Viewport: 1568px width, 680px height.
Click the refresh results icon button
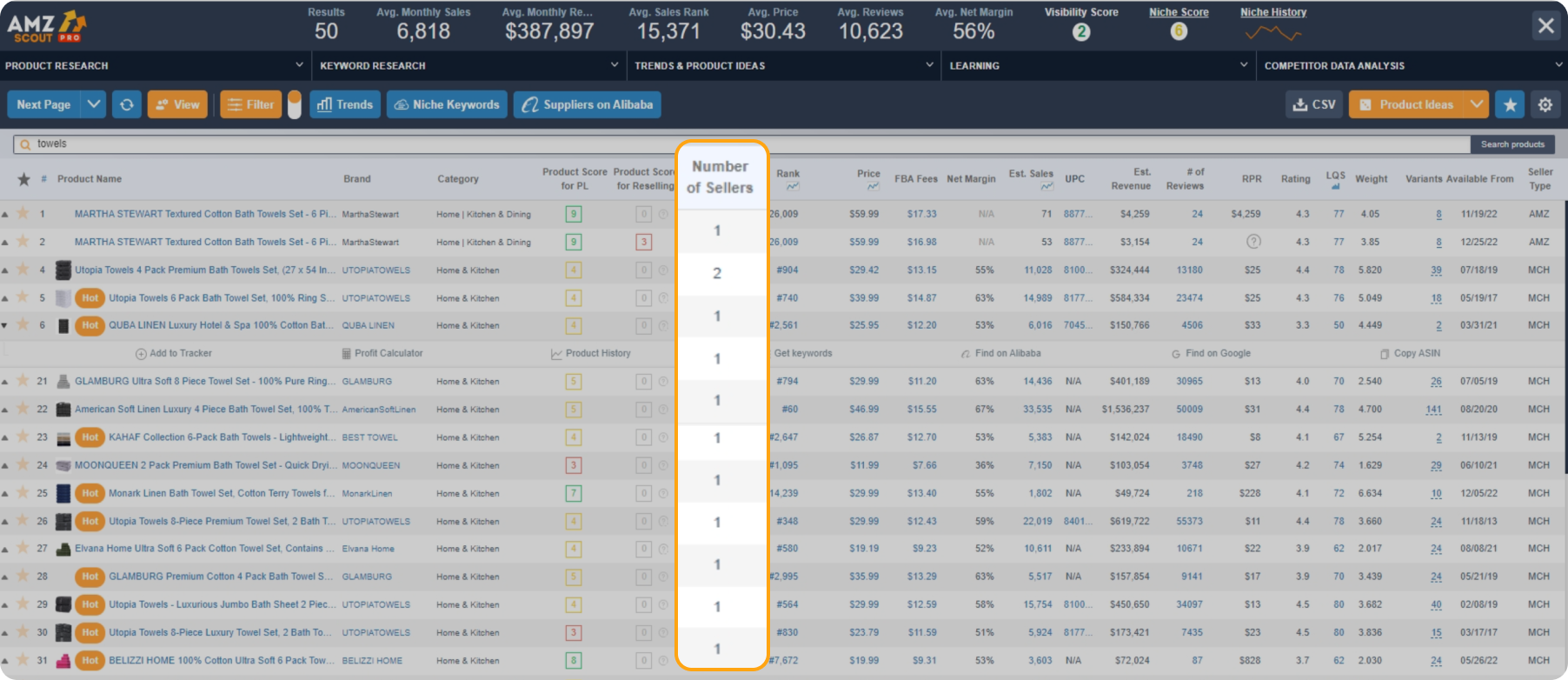pos(127,104)
